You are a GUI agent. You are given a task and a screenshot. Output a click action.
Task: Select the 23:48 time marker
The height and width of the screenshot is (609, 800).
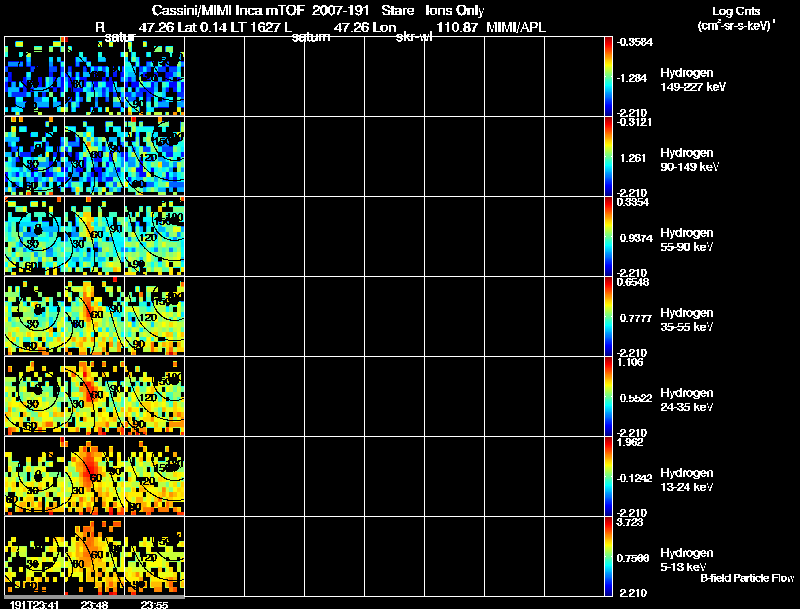pyautogui.click(x=94, y=603)
